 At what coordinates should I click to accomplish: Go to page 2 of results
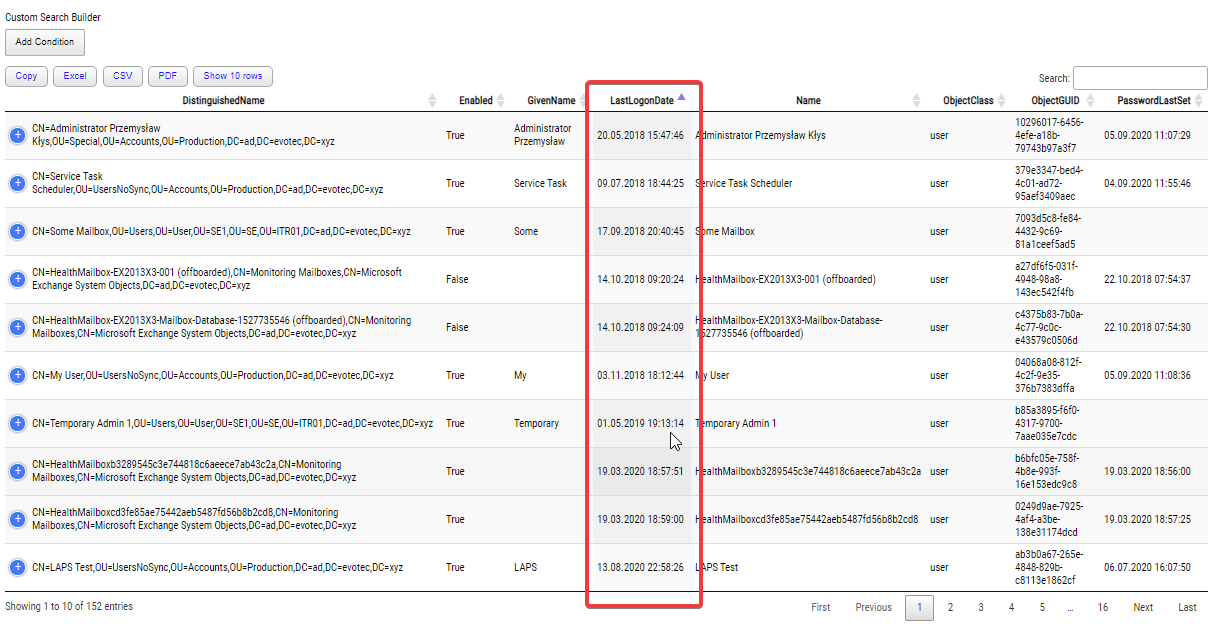(x=950, y=607)
